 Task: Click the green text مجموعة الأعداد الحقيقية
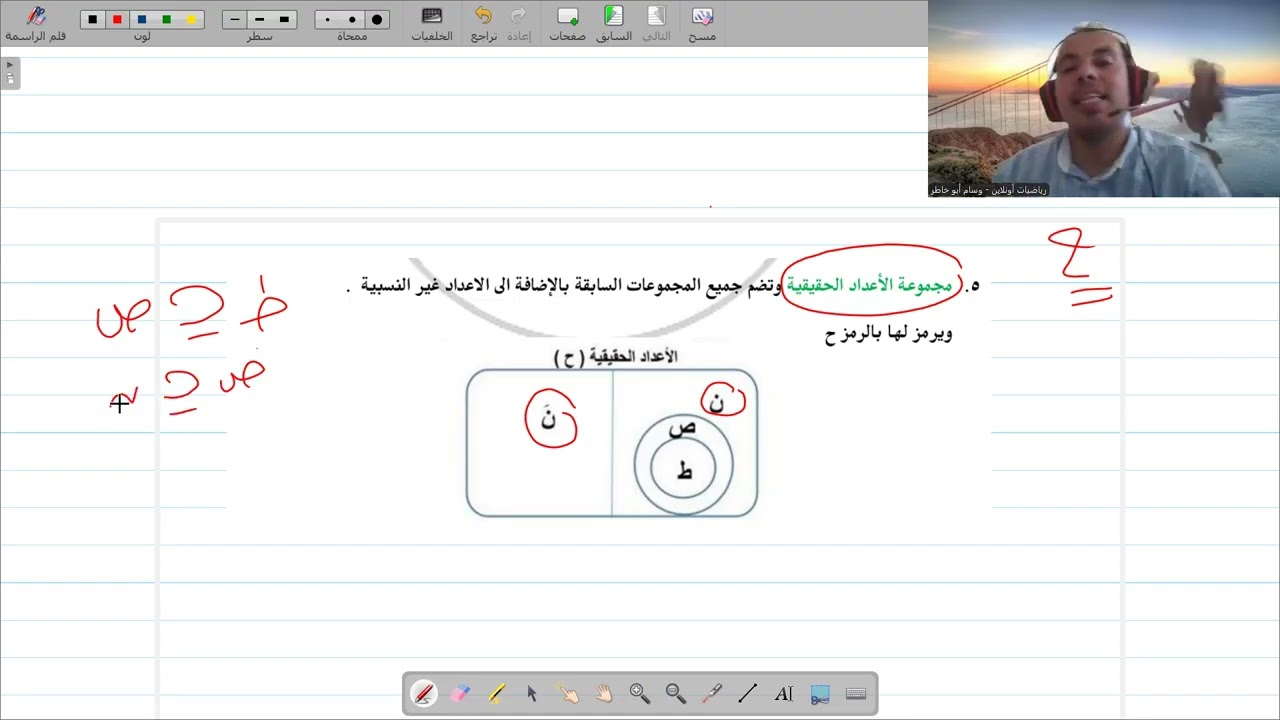tap(870, 285)
